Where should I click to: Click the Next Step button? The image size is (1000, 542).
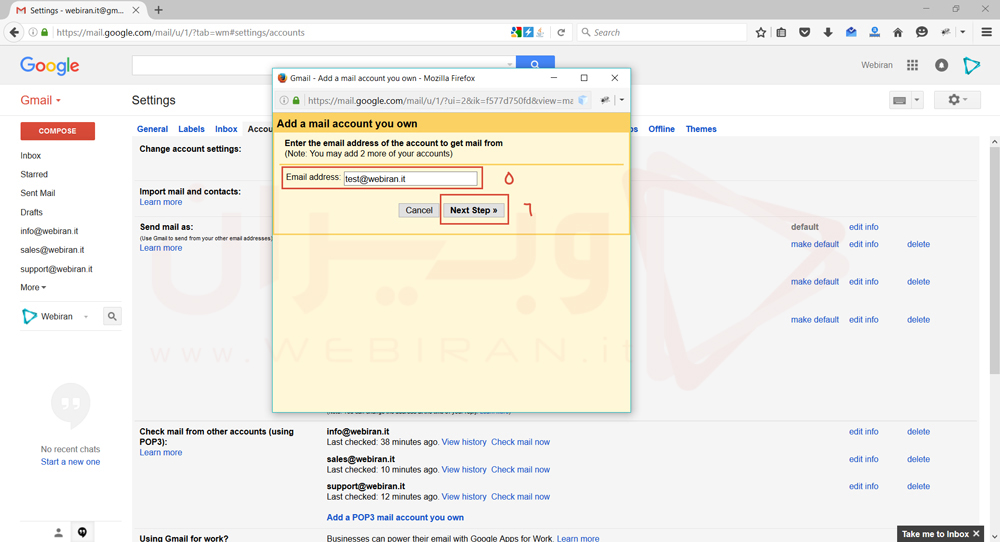[x=473, y=210]
